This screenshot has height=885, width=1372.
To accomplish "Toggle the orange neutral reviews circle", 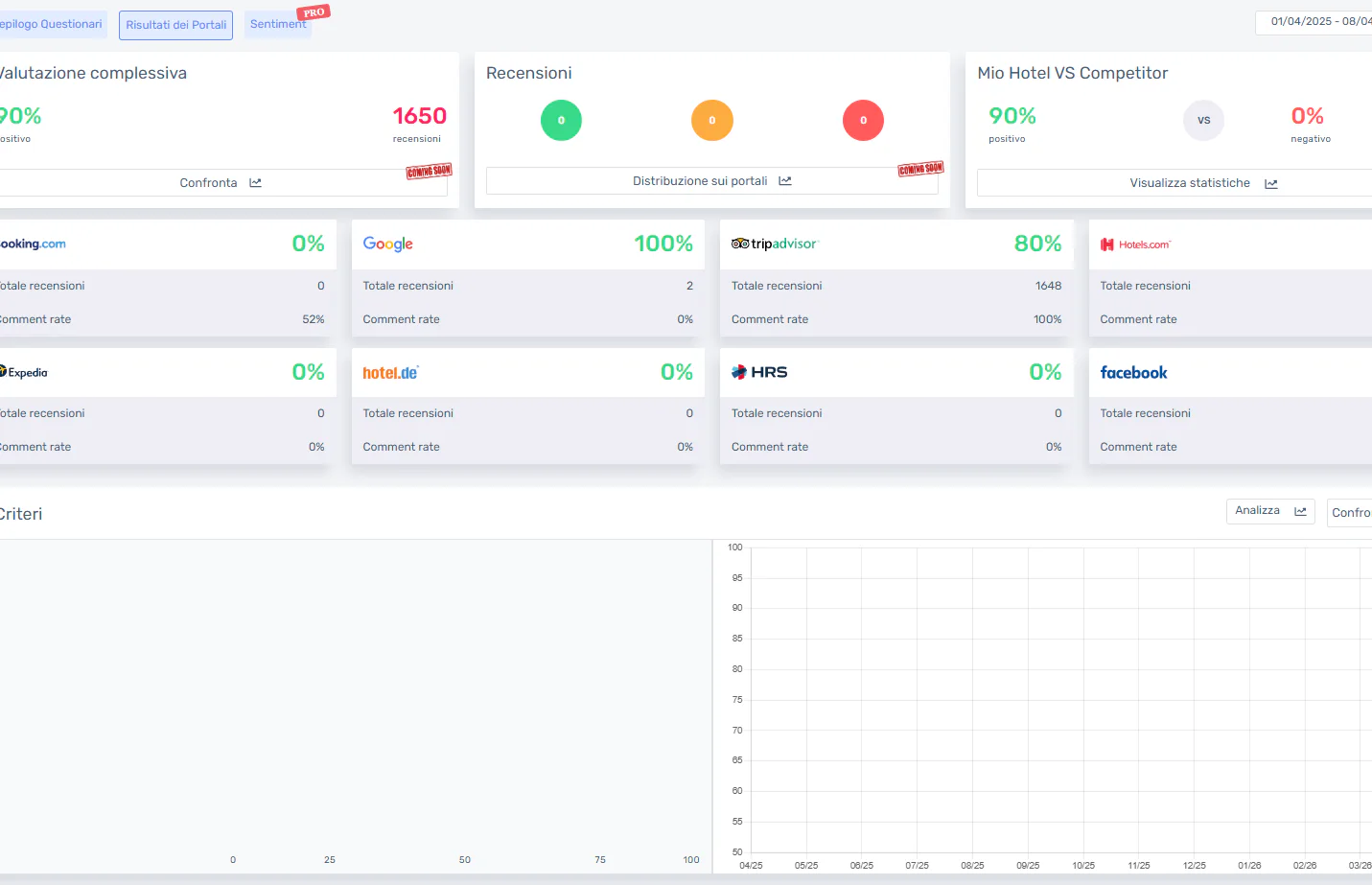I will pos(712,120).
